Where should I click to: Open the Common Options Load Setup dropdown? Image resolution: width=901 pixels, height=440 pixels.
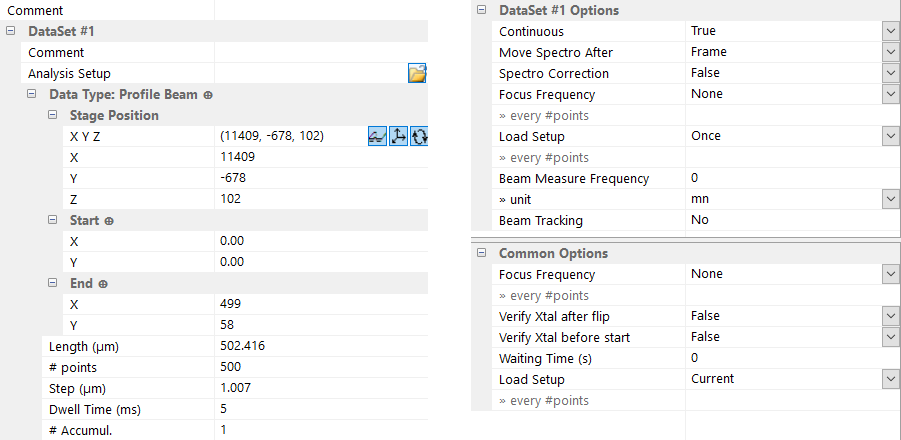(x=890, y=379)
